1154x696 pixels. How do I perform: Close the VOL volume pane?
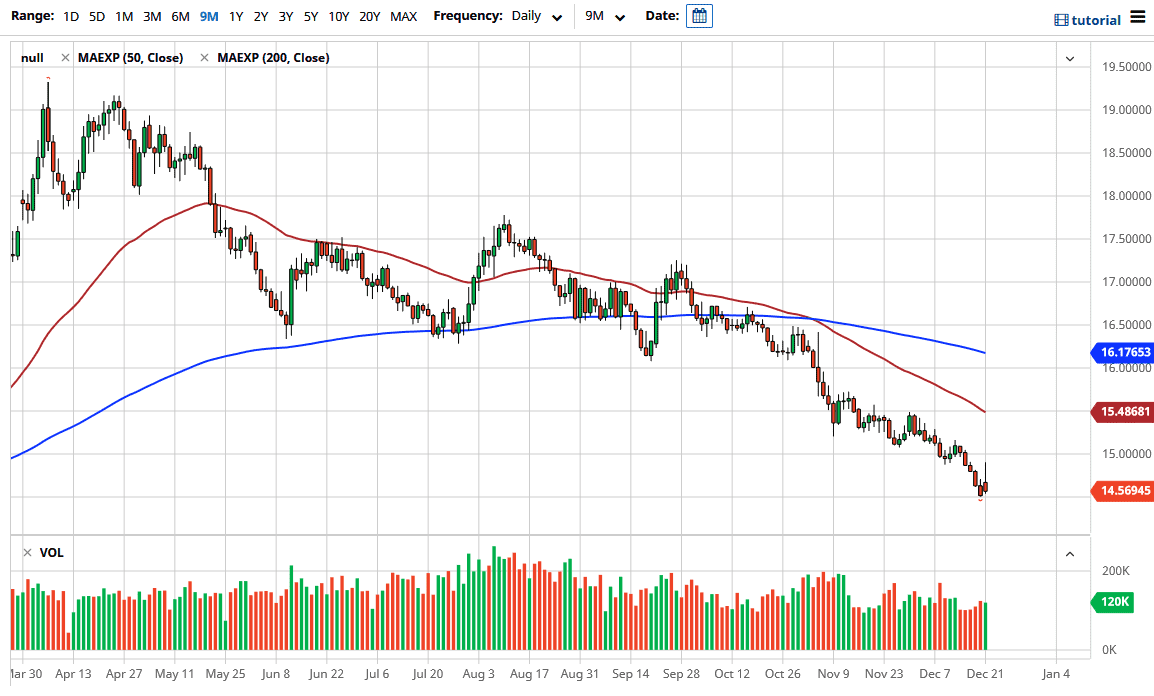click(27, 553)
